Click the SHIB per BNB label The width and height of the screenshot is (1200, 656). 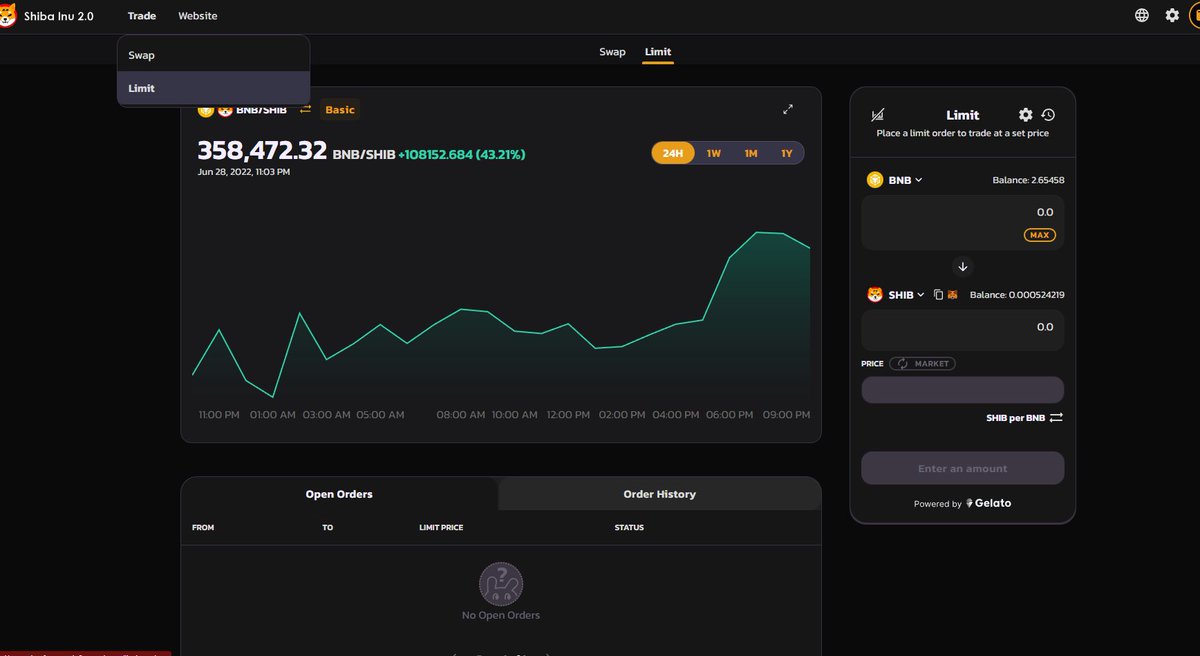1015,418
